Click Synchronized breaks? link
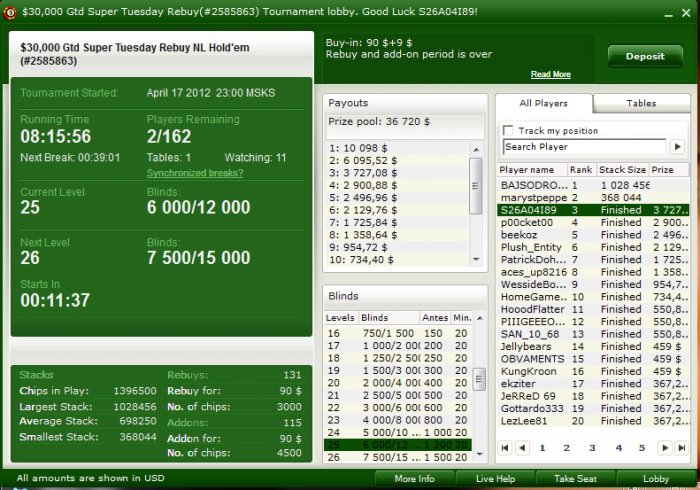This screenshot has height=490, width=700. [x=195, y=173]
